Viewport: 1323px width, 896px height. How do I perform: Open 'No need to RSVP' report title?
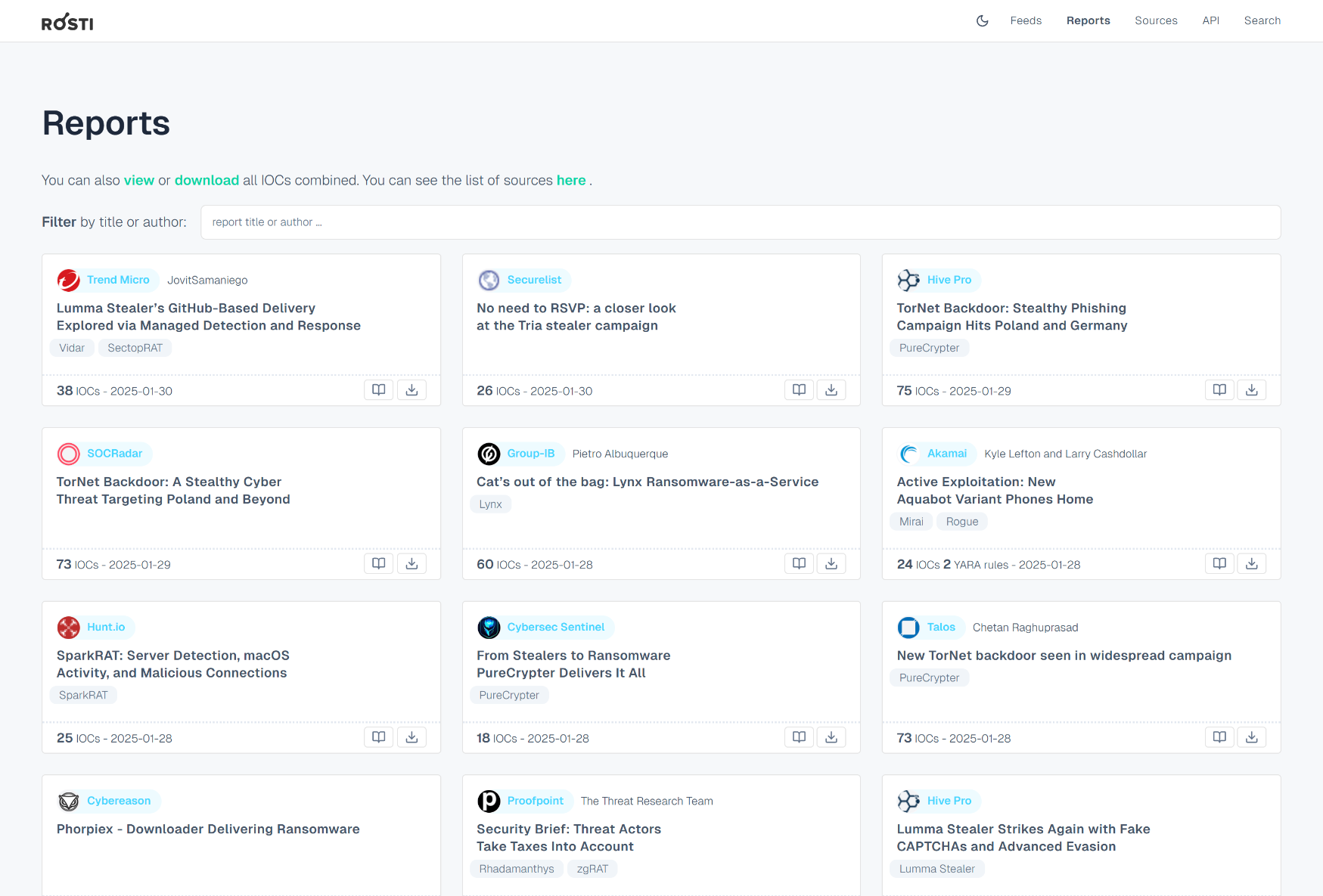(x=576, y=317)
